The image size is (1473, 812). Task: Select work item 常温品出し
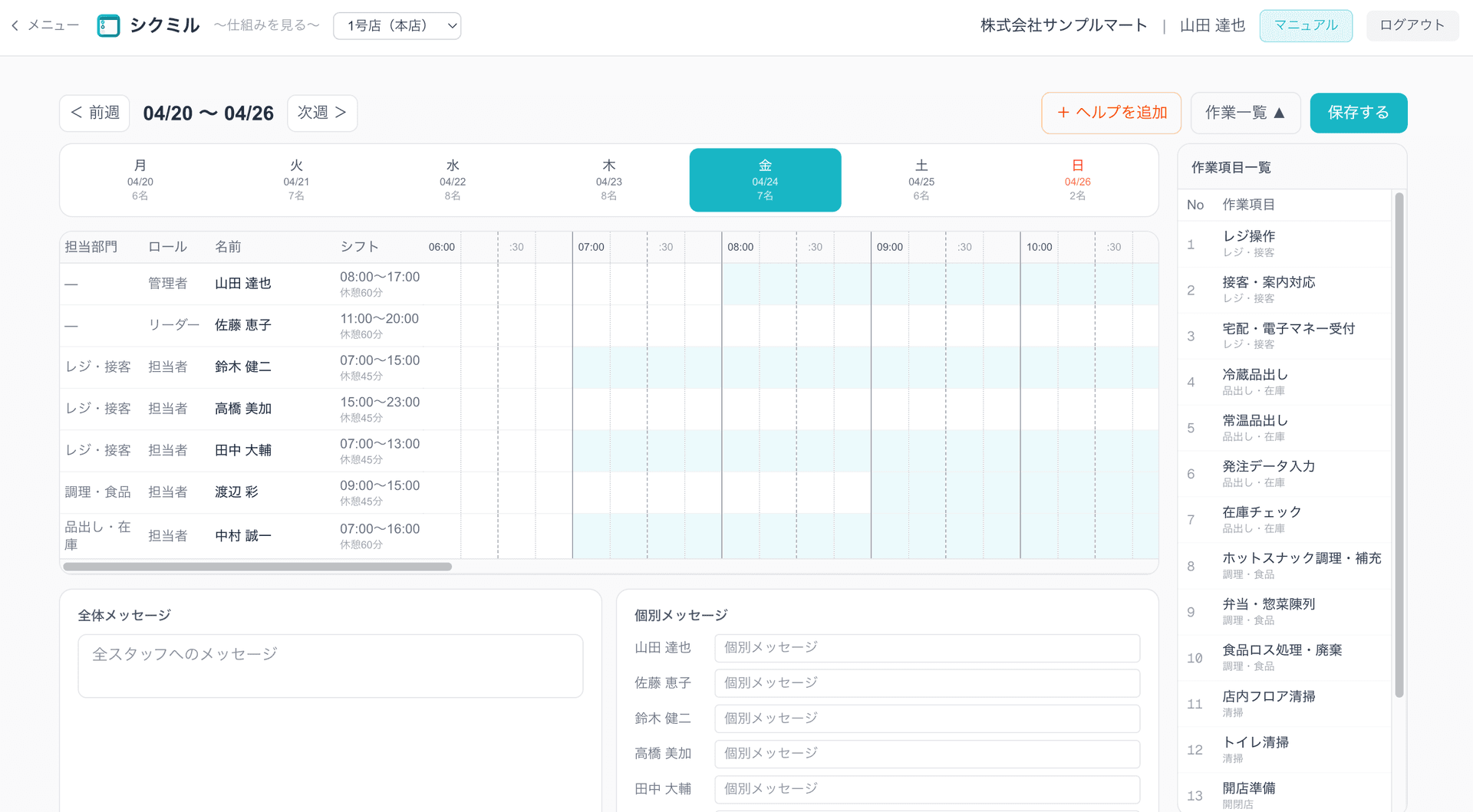1285,428
